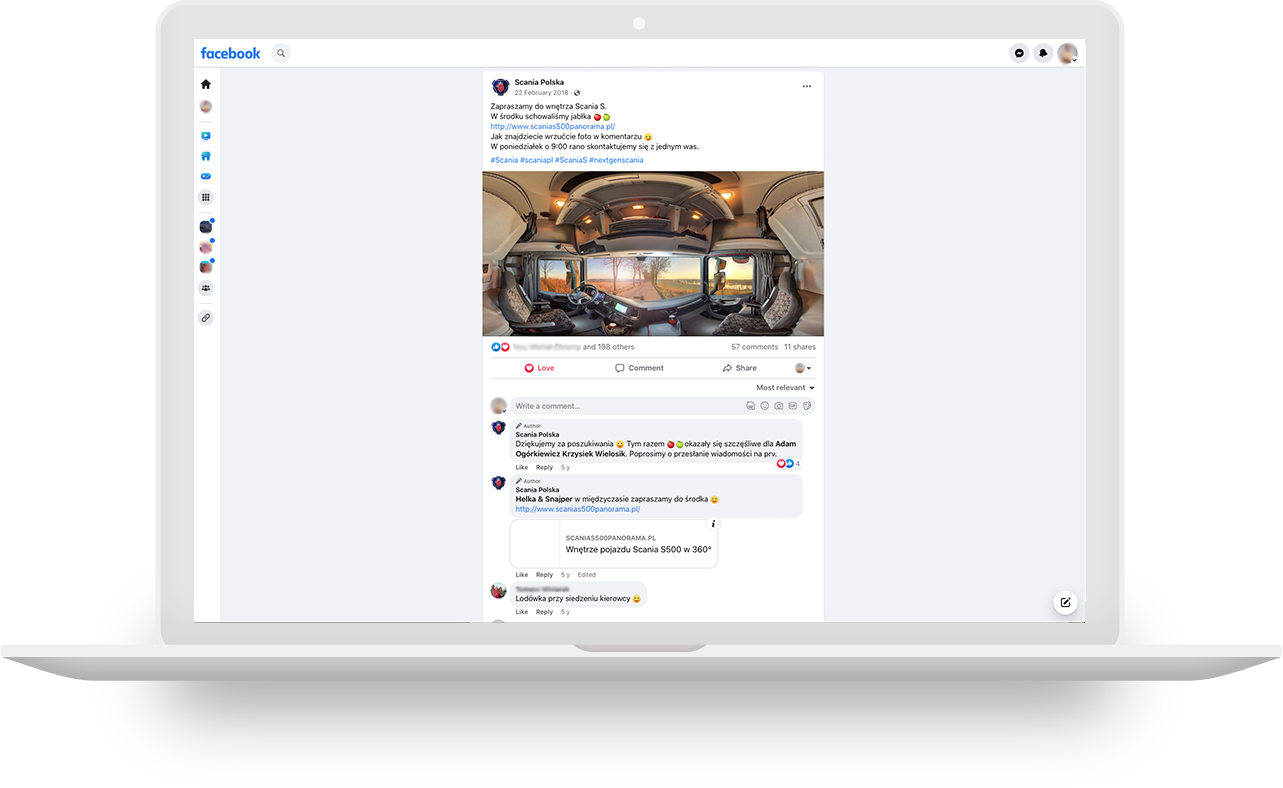The width and height of the screenshot is (1283, 788).
Task: Open the all-apps grid menu in sidebar
Action: 206,197
